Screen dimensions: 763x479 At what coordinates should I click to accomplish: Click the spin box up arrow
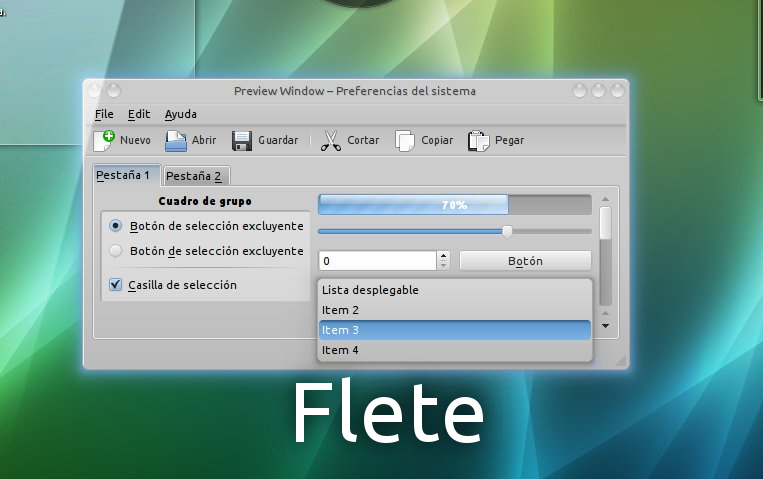[x=443, y=256]
